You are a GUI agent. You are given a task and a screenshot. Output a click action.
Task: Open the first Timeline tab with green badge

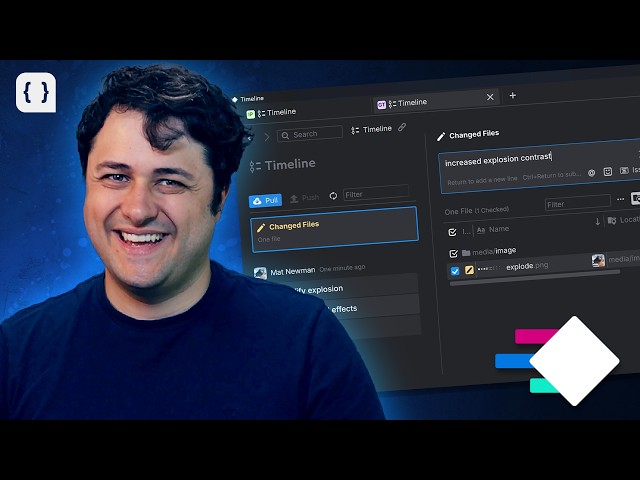(x=271, y=113)
